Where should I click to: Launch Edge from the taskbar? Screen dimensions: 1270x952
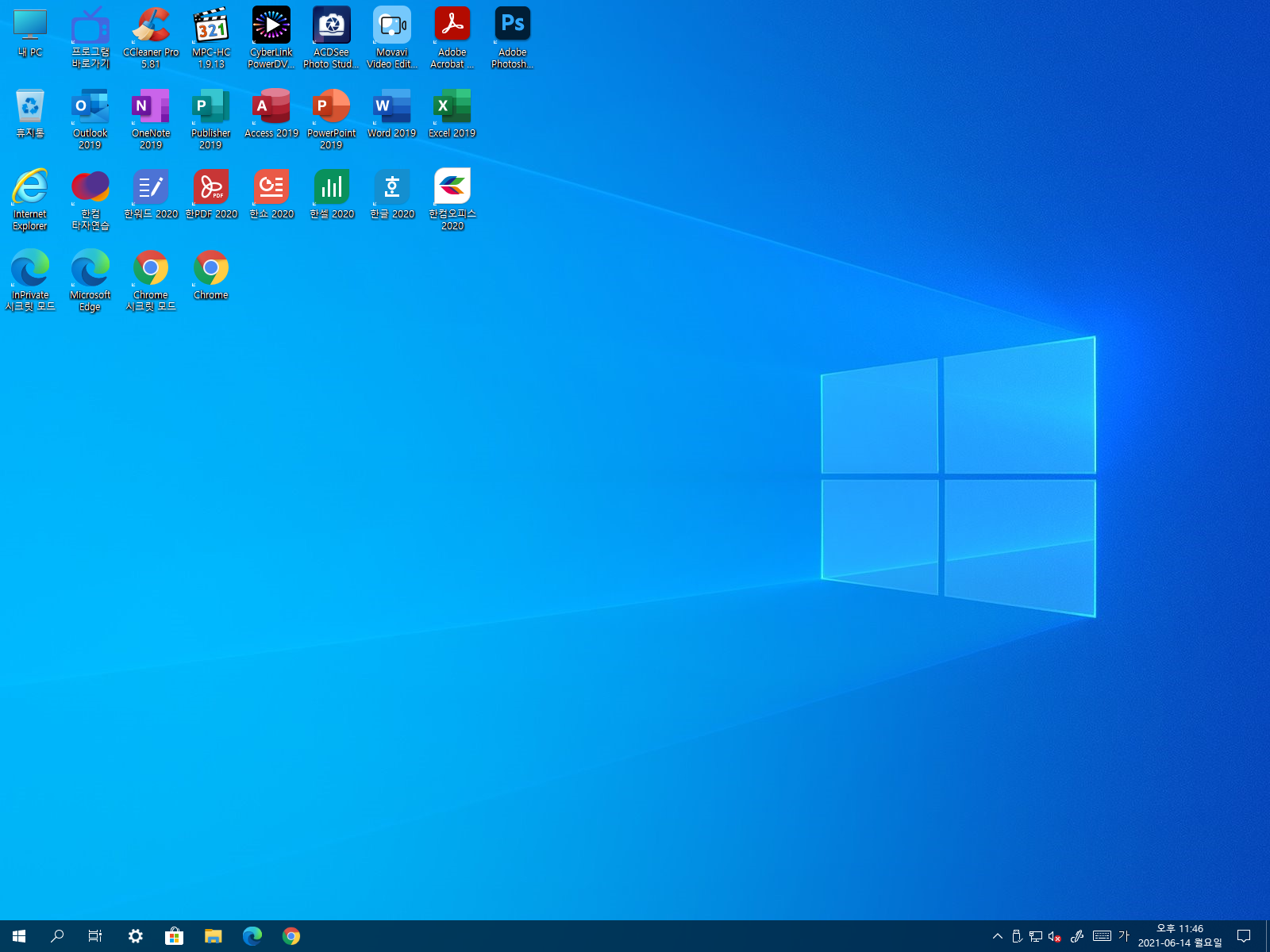click(252, 936)
